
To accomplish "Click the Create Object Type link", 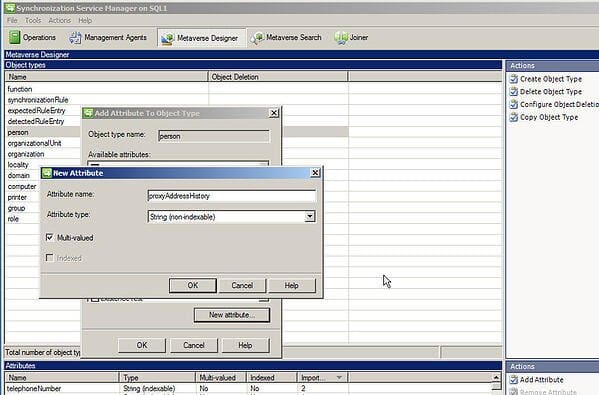I will (x=551, y=79).
